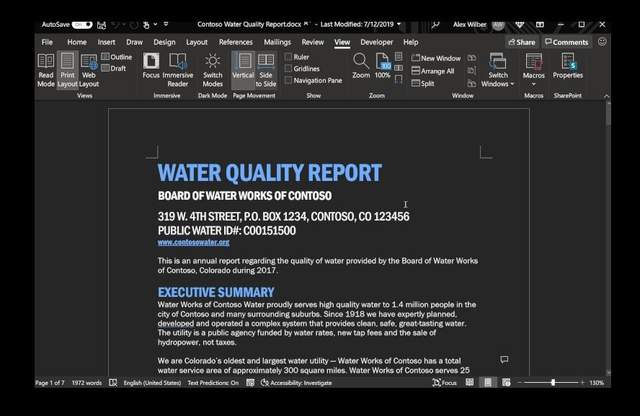Click the zoom slider in status bar
The image size is (640, 416).
pos(553,383)
